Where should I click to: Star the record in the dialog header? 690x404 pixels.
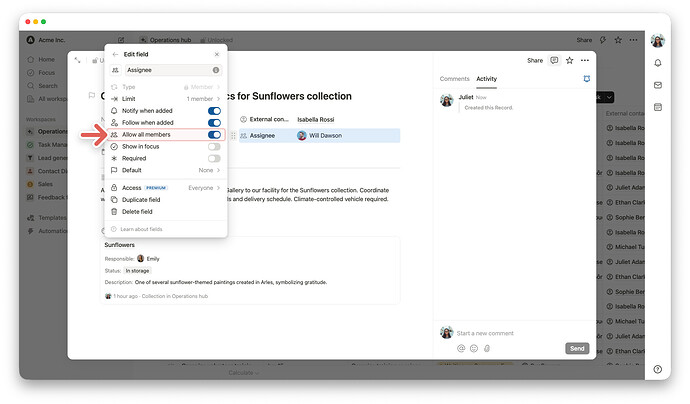570,61
